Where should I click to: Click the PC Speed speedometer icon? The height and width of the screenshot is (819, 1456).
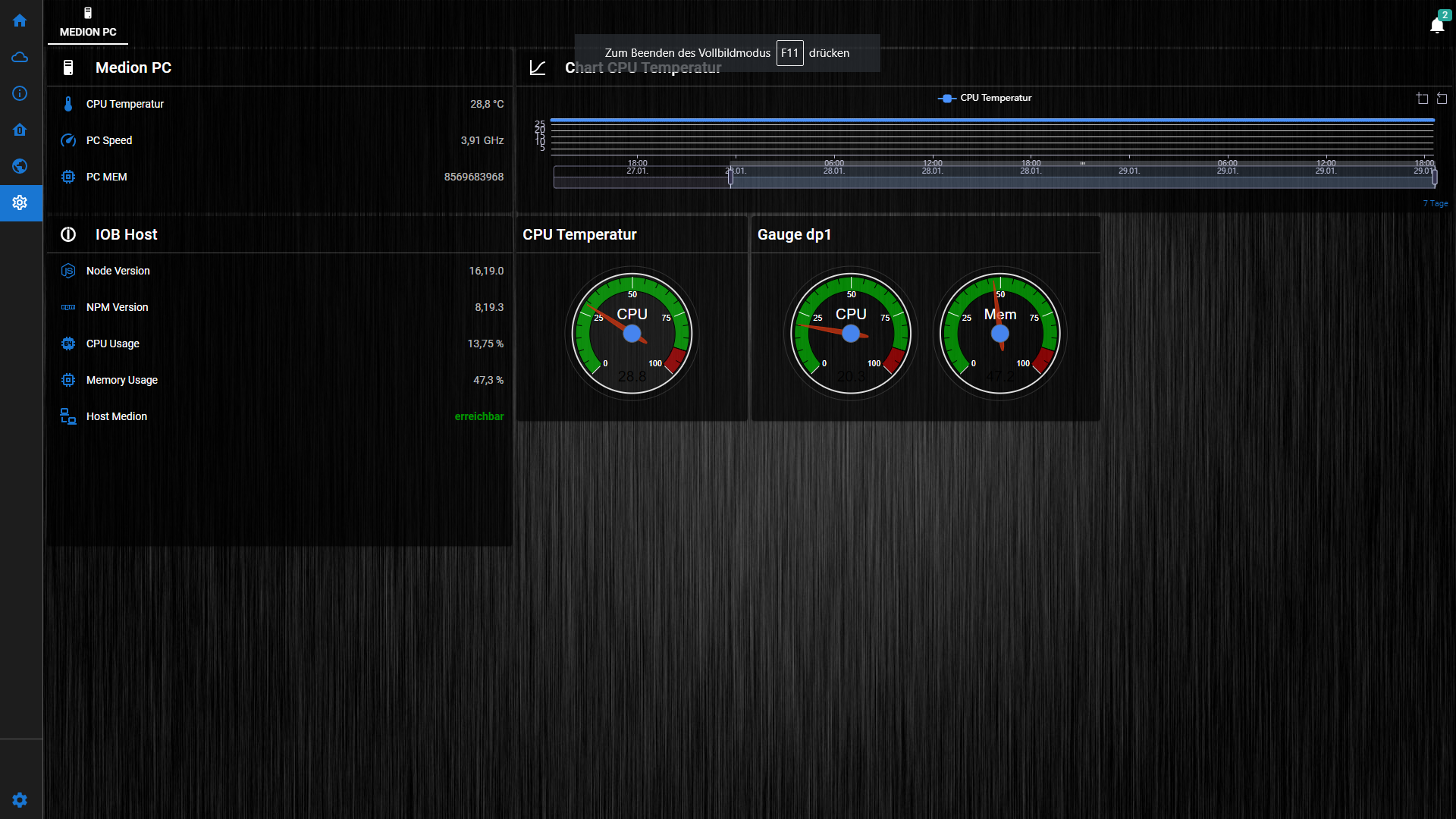click(x=68, y=140)
